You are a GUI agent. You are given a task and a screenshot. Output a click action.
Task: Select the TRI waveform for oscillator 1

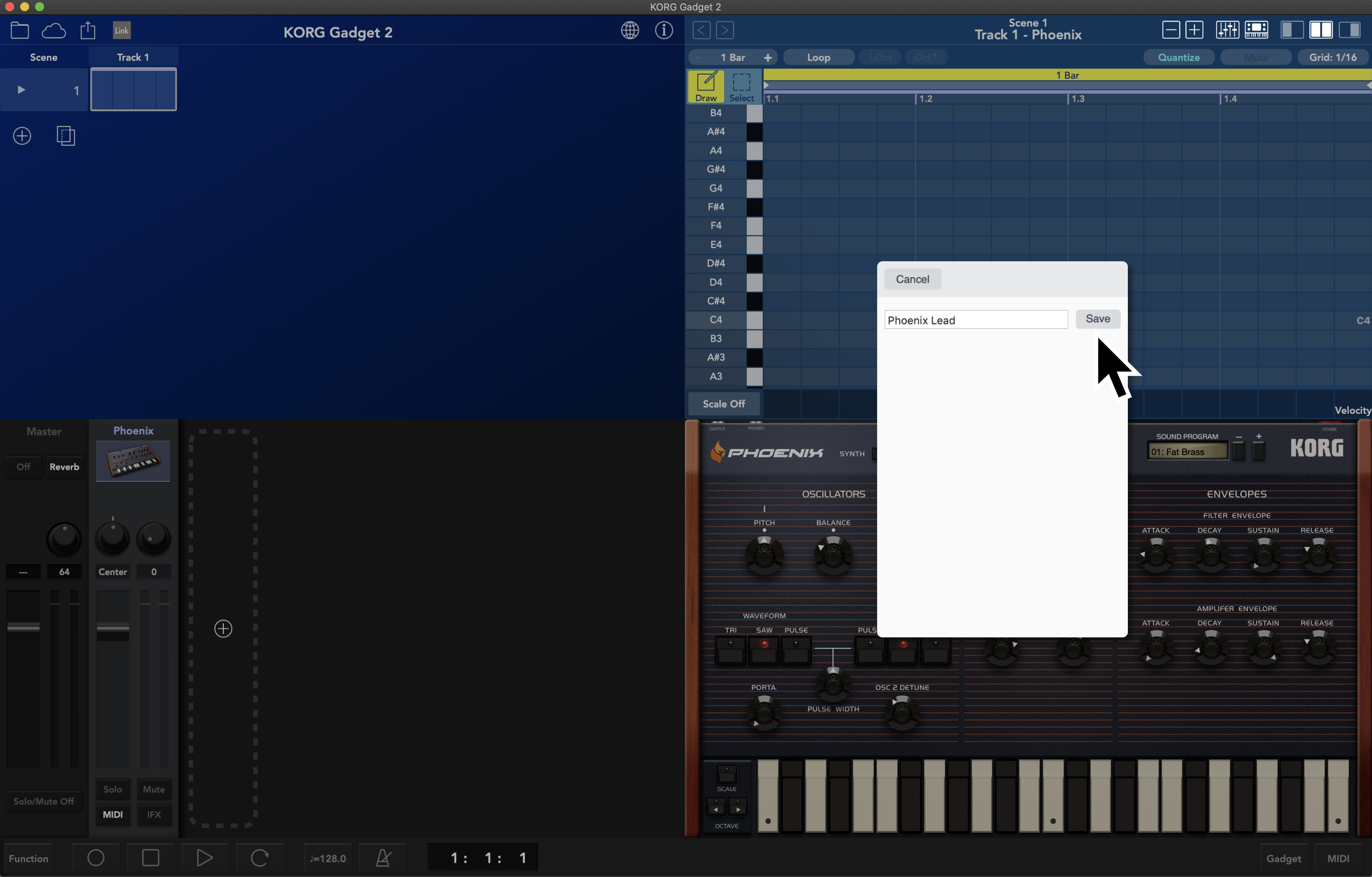coord(730,650)
